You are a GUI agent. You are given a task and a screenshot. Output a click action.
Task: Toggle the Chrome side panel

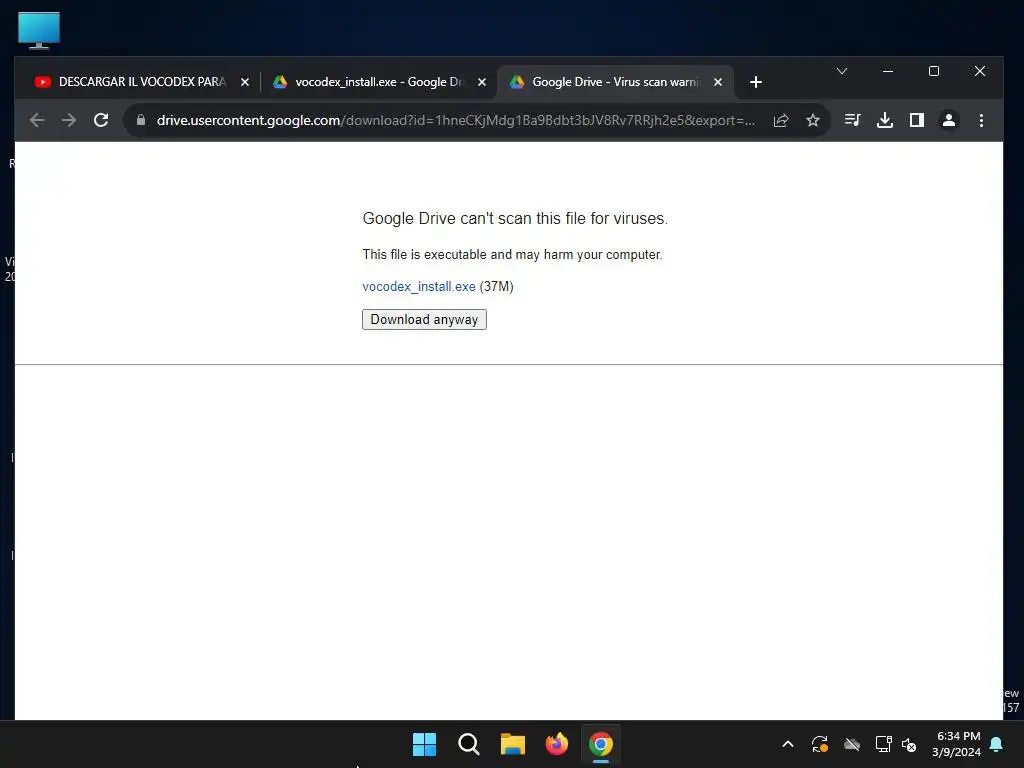pos(917,120)
